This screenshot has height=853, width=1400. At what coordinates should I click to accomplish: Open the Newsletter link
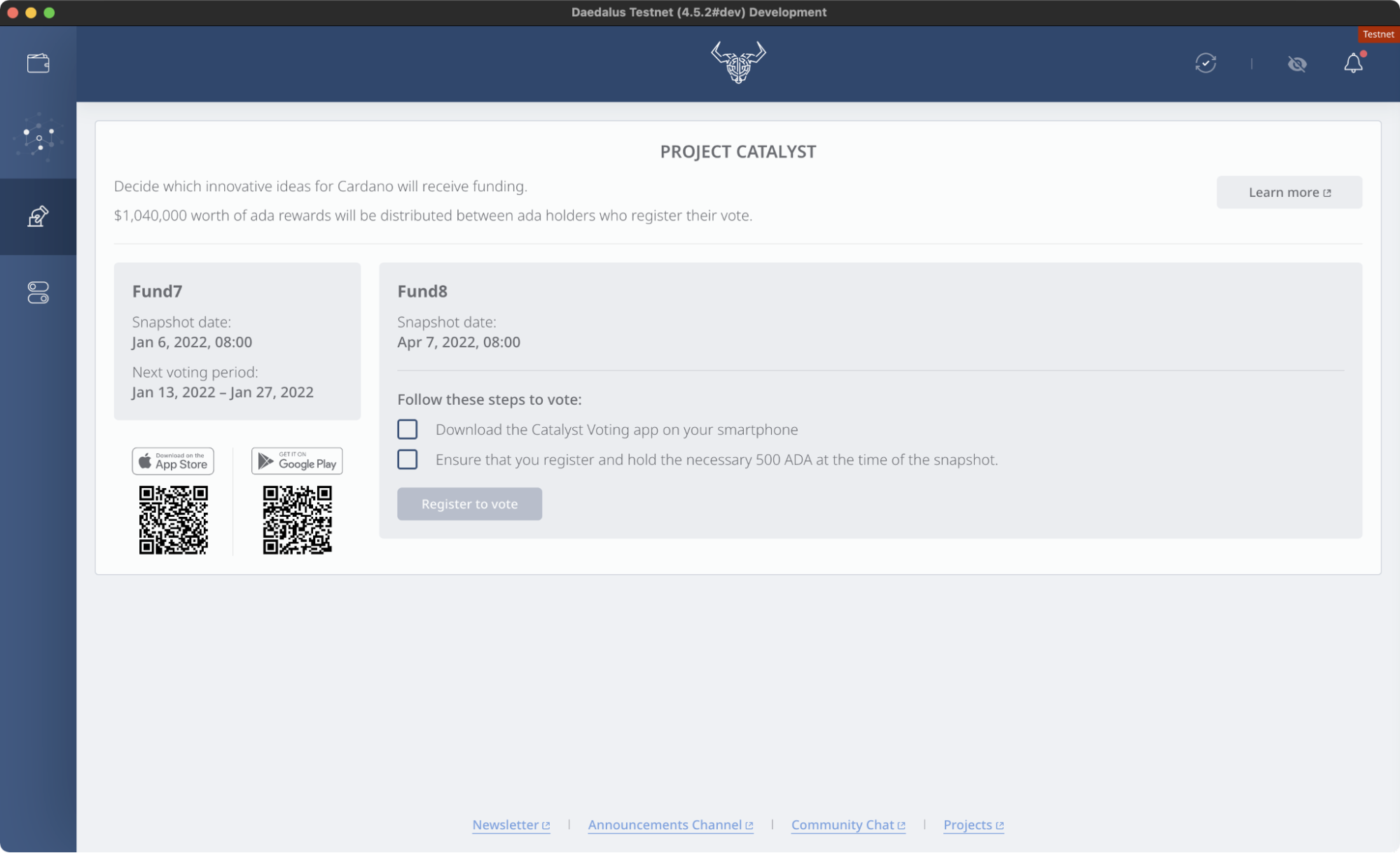tap(511, 825)
